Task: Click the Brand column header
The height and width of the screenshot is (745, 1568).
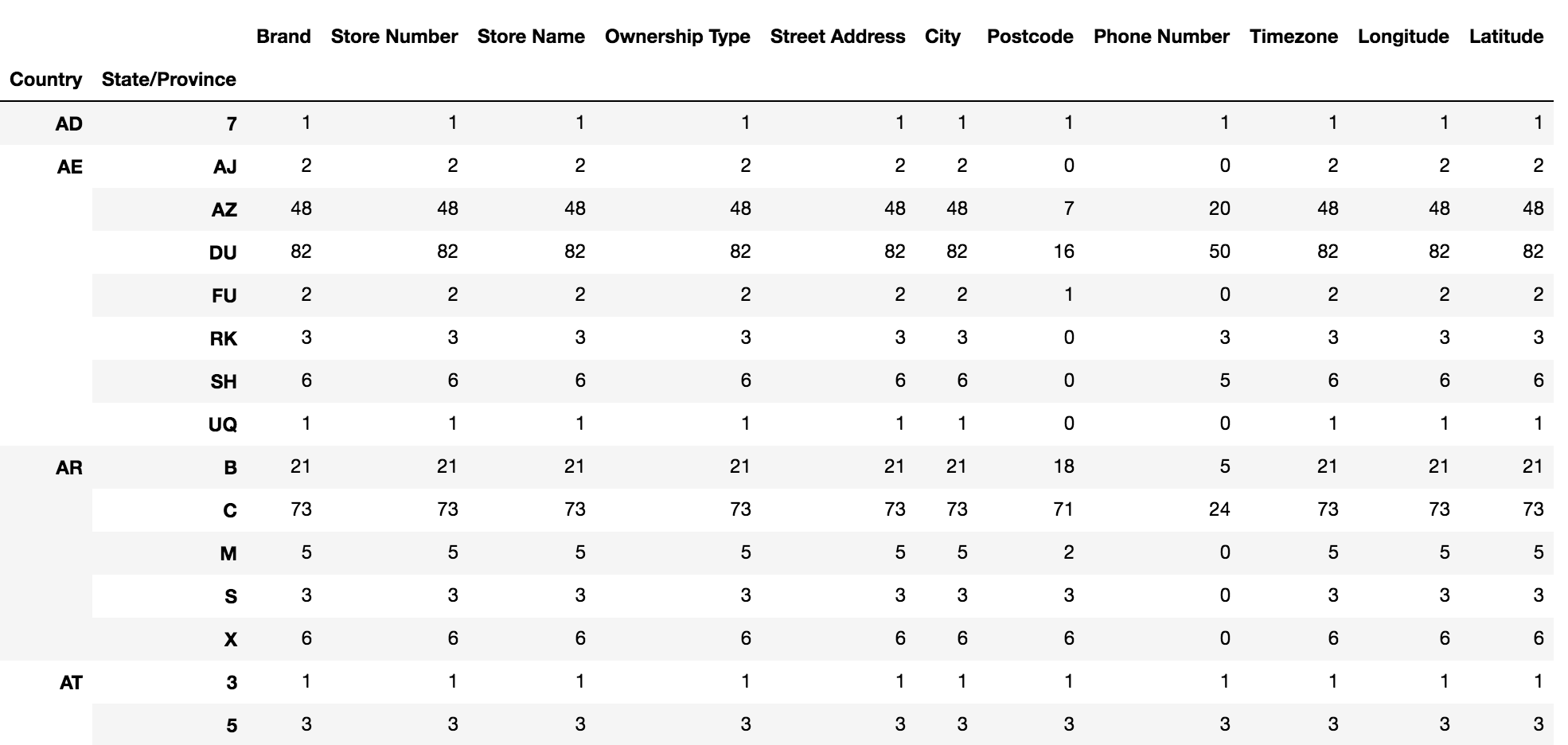Action: pyautogui.click(x=283, y=37)
